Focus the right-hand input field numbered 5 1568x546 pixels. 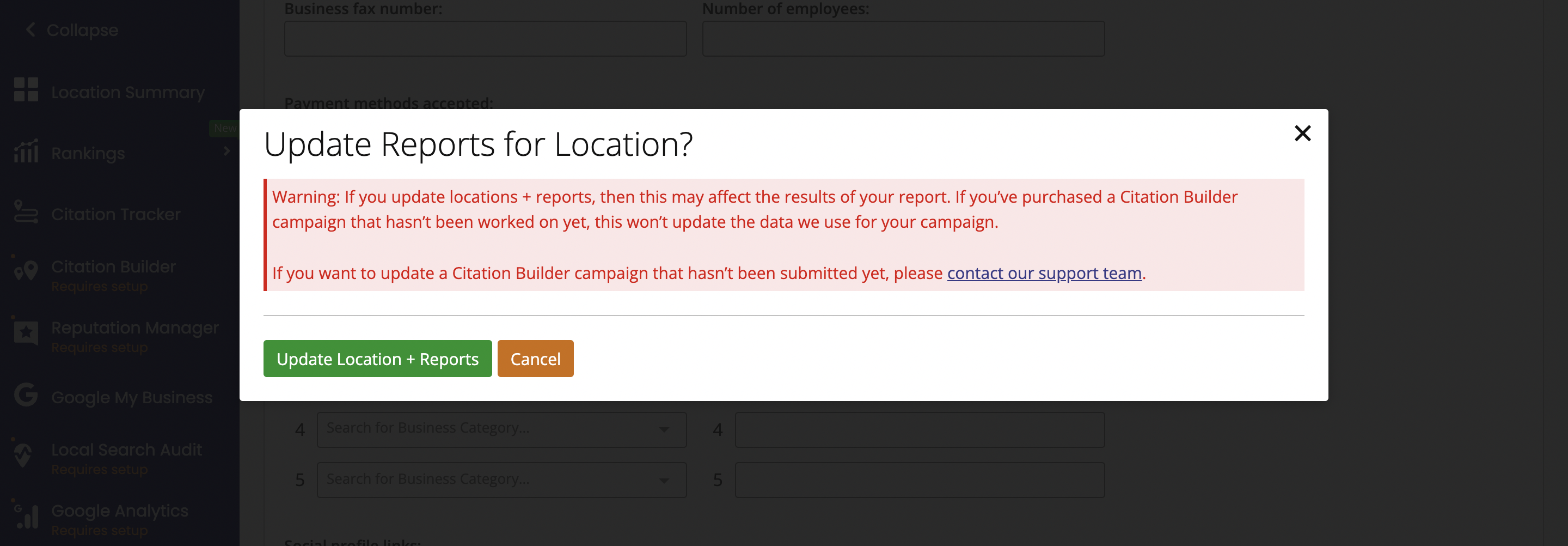coord(920,480)
